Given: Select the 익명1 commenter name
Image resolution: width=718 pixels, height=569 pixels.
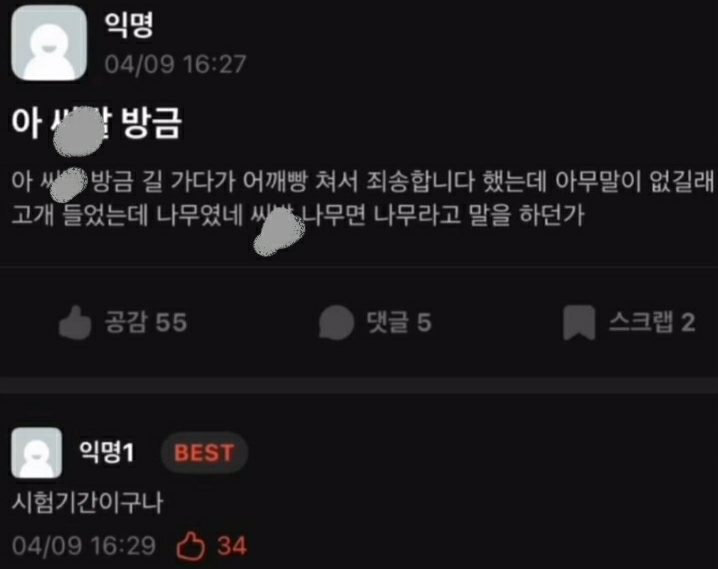Looking at the screenshot, I should (x=107, y=452).
